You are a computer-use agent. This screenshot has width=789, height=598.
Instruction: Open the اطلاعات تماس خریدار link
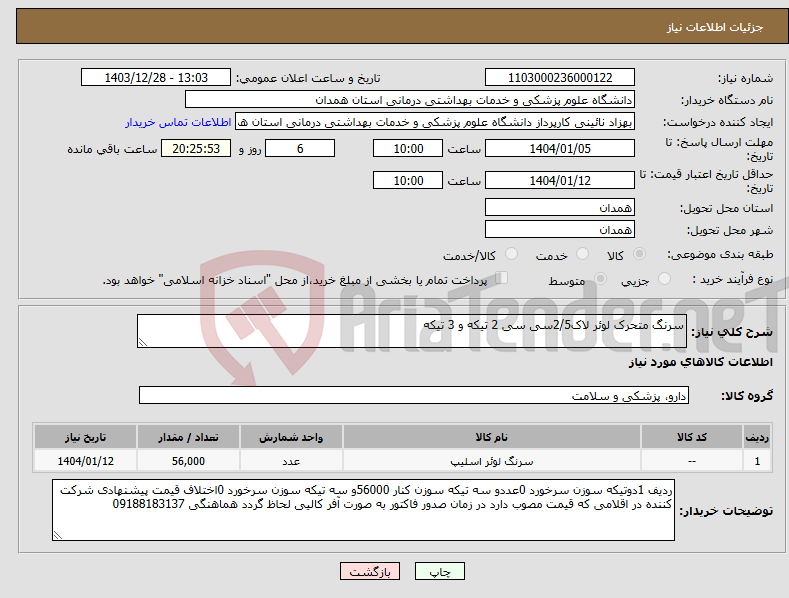[x=178, y=122]
